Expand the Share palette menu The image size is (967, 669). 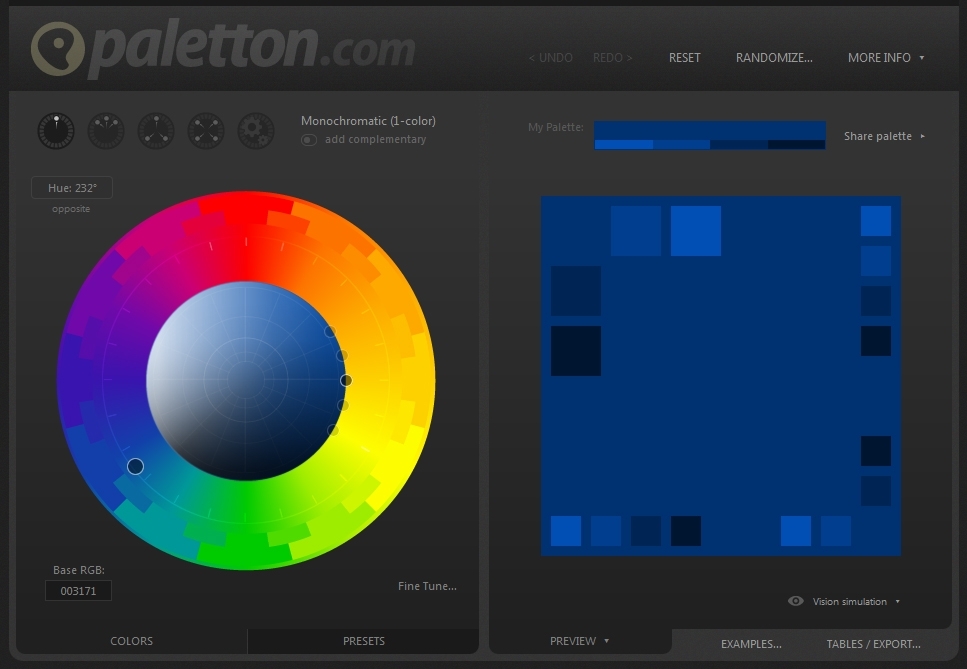pos(883,136)
